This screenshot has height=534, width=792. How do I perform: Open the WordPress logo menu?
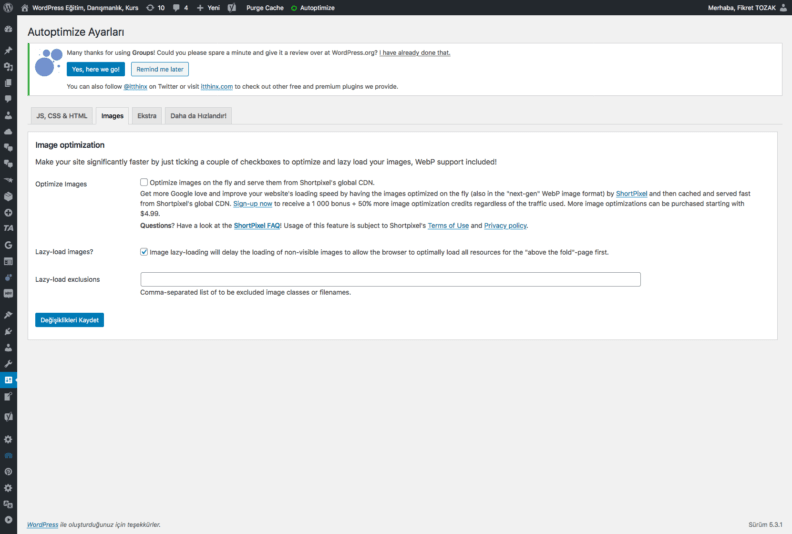(8, 8)
